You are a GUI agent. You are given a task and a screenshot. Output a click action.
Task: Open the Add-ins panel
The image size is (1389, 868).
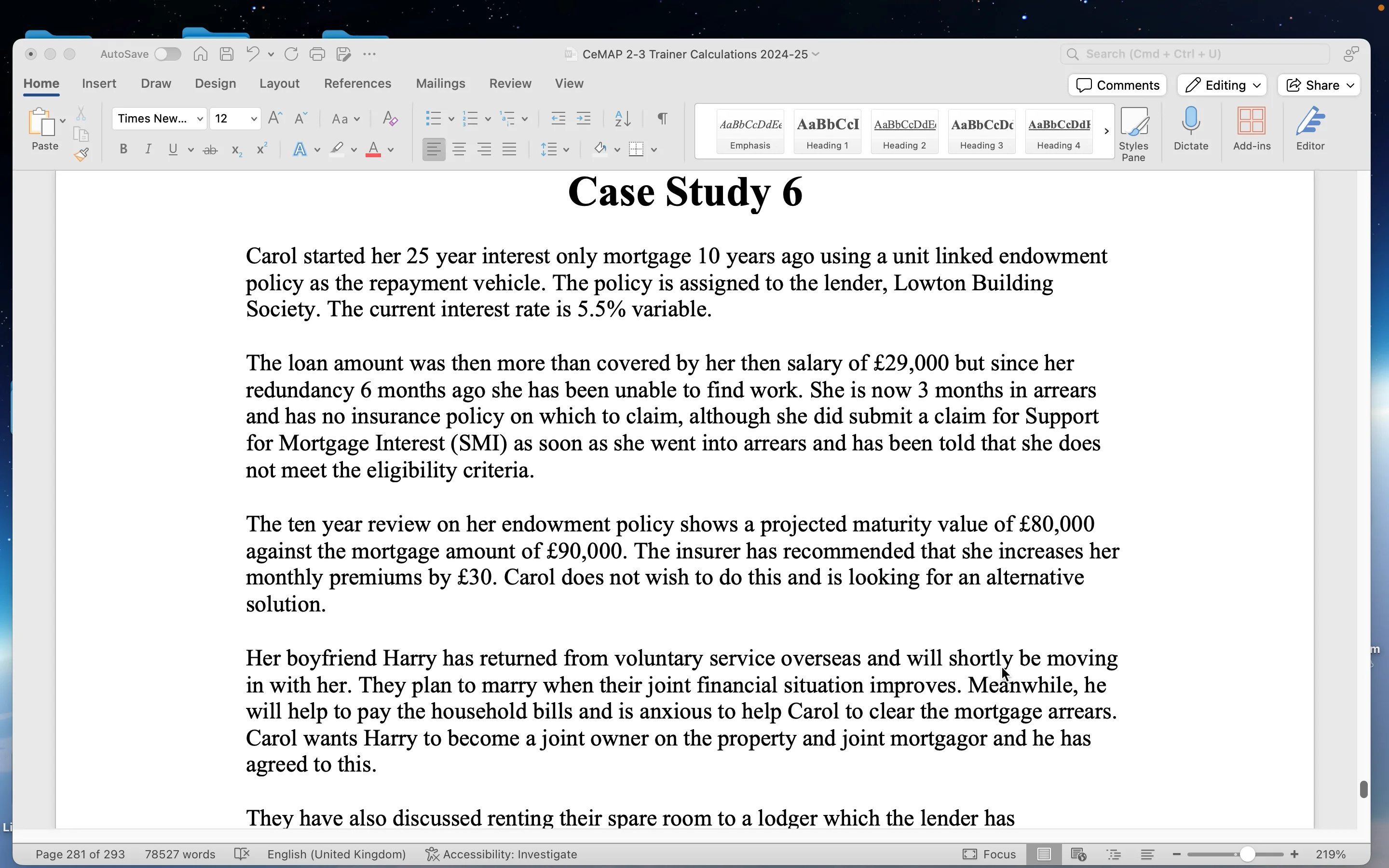pyautogui.click(x=1252, y=129)
